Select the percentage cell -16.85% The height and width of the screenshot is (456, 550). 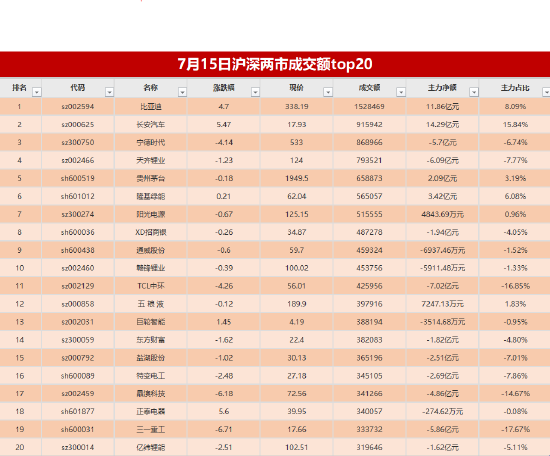515,286
